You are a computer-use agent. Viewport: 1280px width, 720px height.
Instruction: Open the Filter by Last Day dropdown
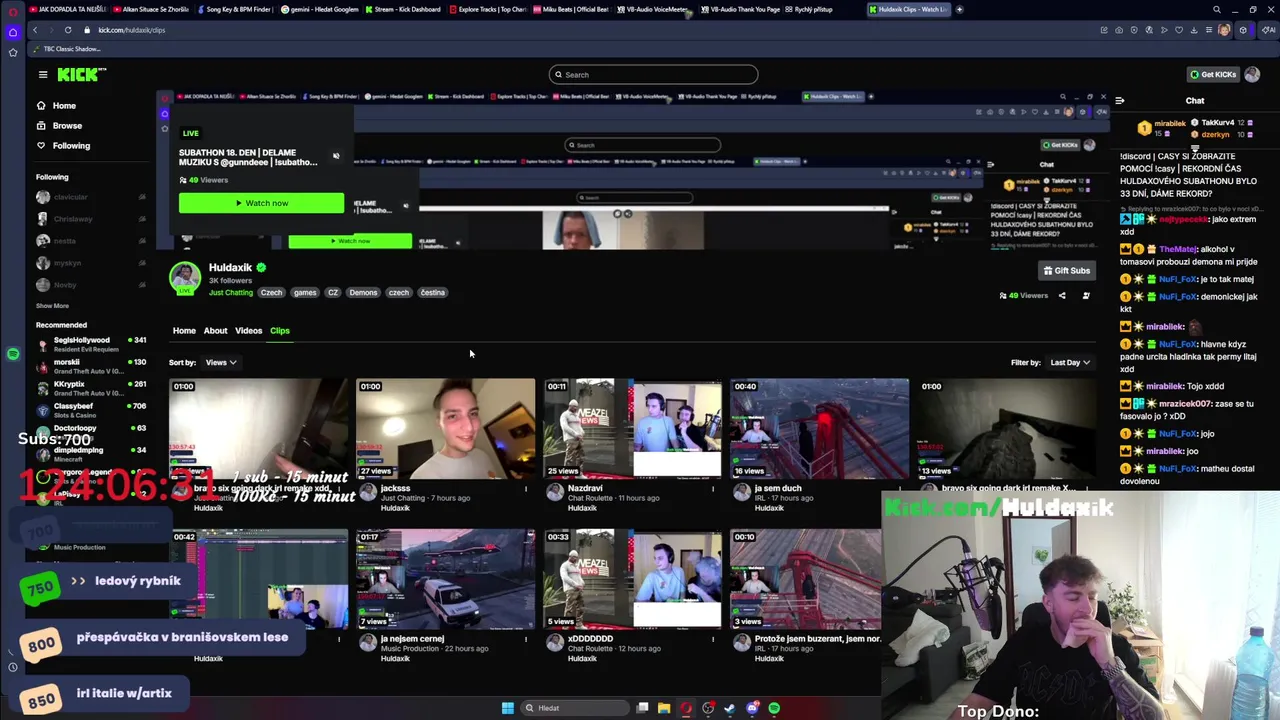(1070, 362)
